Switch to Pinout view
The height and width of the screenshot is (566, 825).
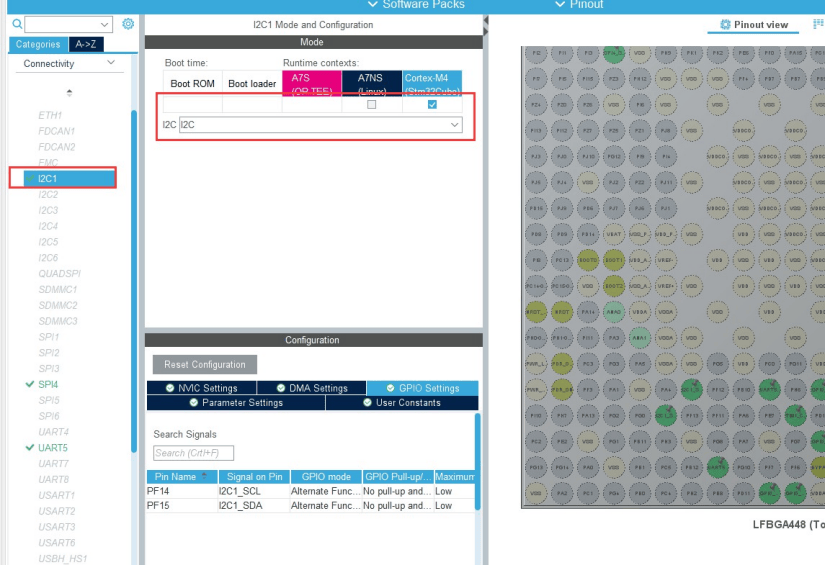pos(753,25)
